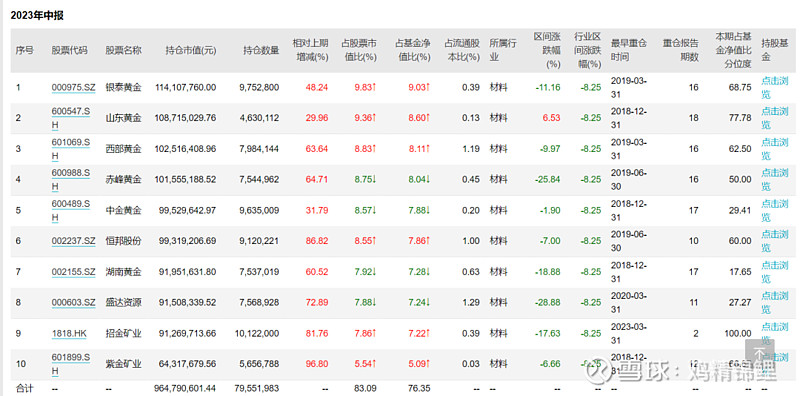Image resolution: width=800 pixels, height=396 pixels.
Task: Click the 股票代码 column header
Action: [x=69, y=50]
